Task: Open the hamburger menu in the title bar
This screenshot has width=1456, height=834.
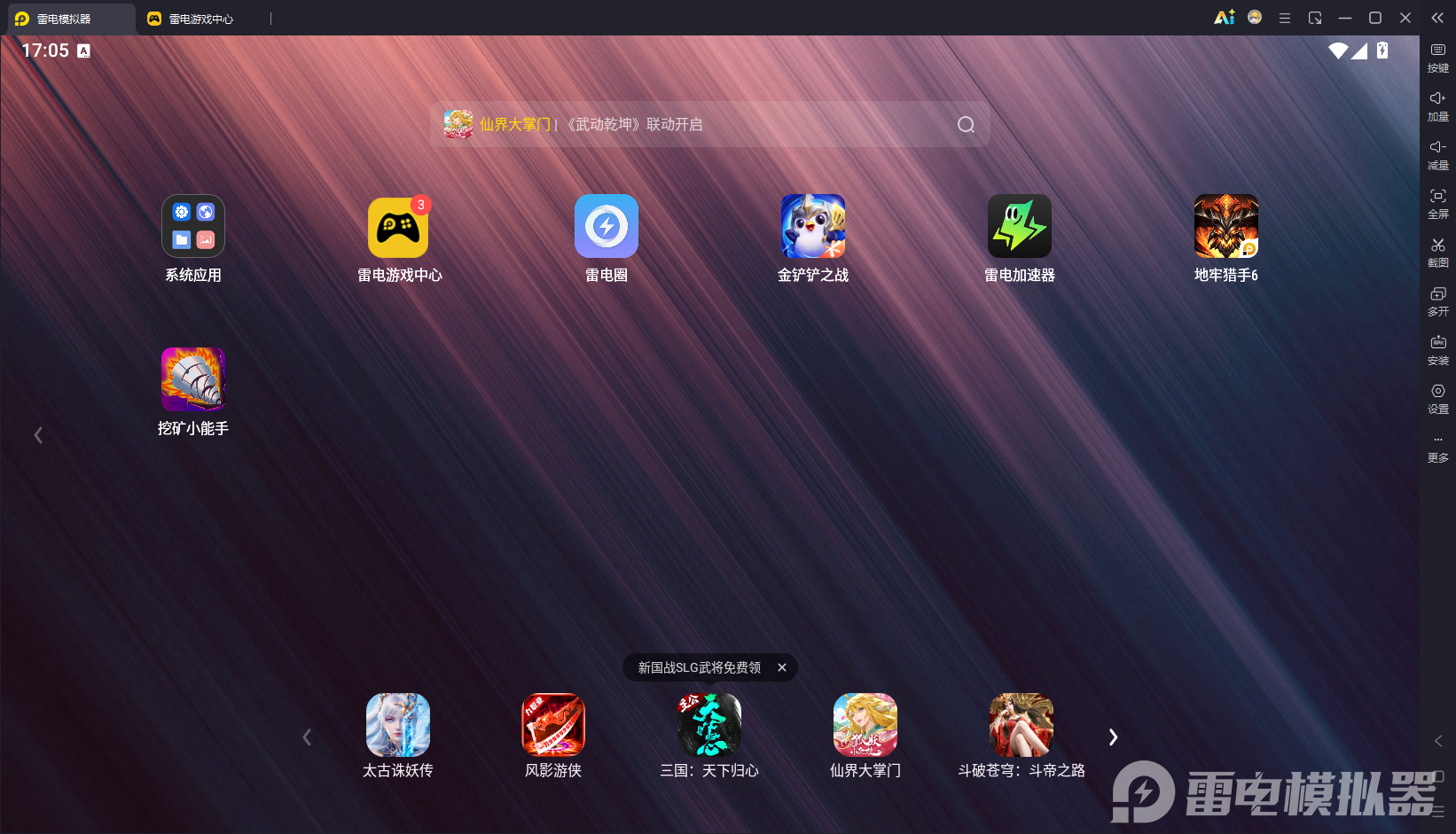Action: click(1285, 18)
